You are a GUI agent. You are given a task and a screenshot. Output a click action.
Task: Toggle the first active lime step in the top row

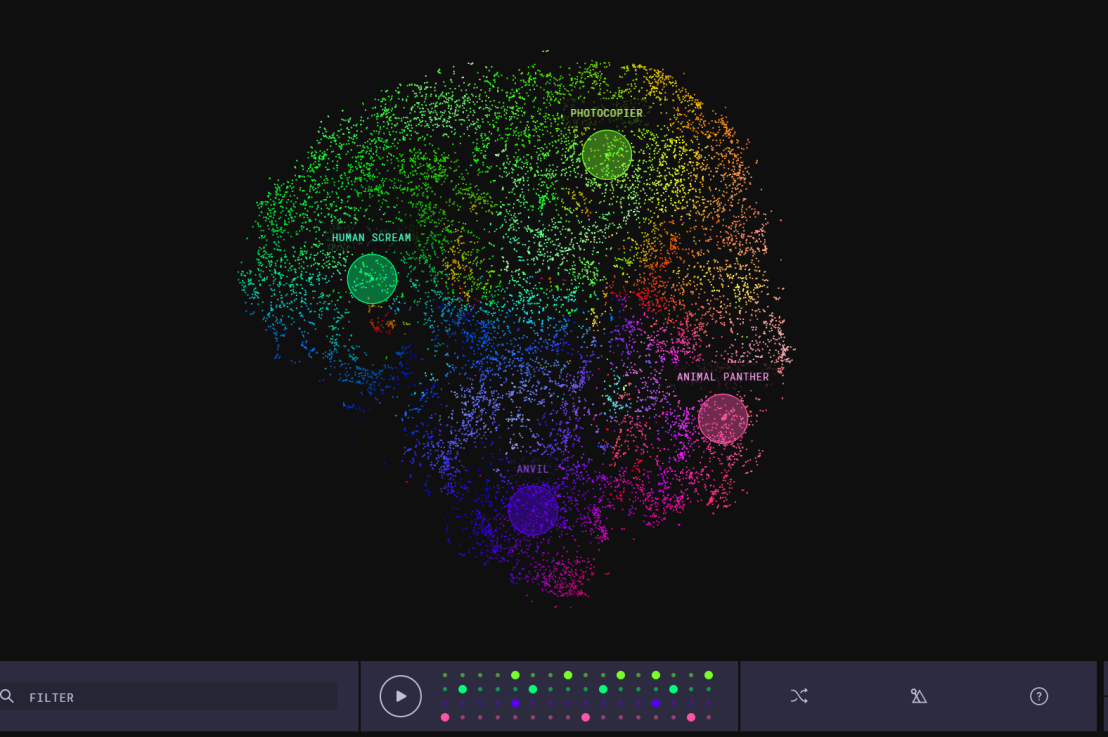tap(515, 675)
